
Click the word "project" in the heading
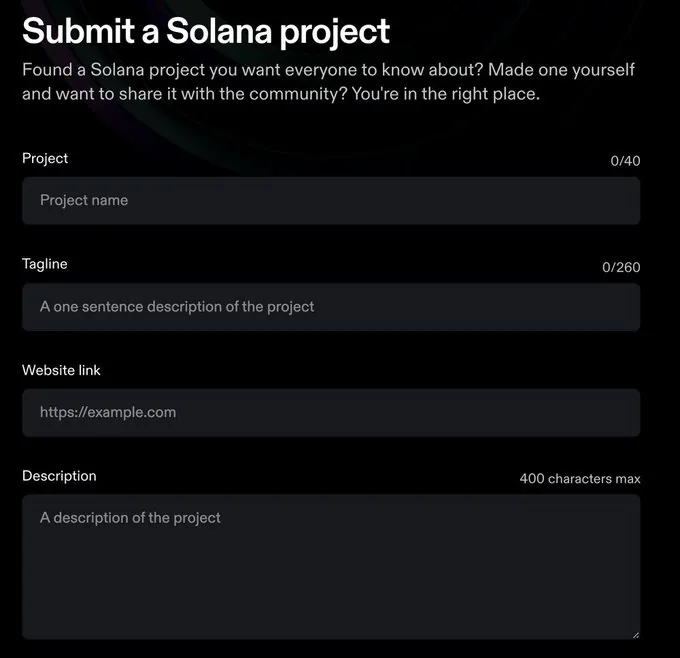click(333, 33)
